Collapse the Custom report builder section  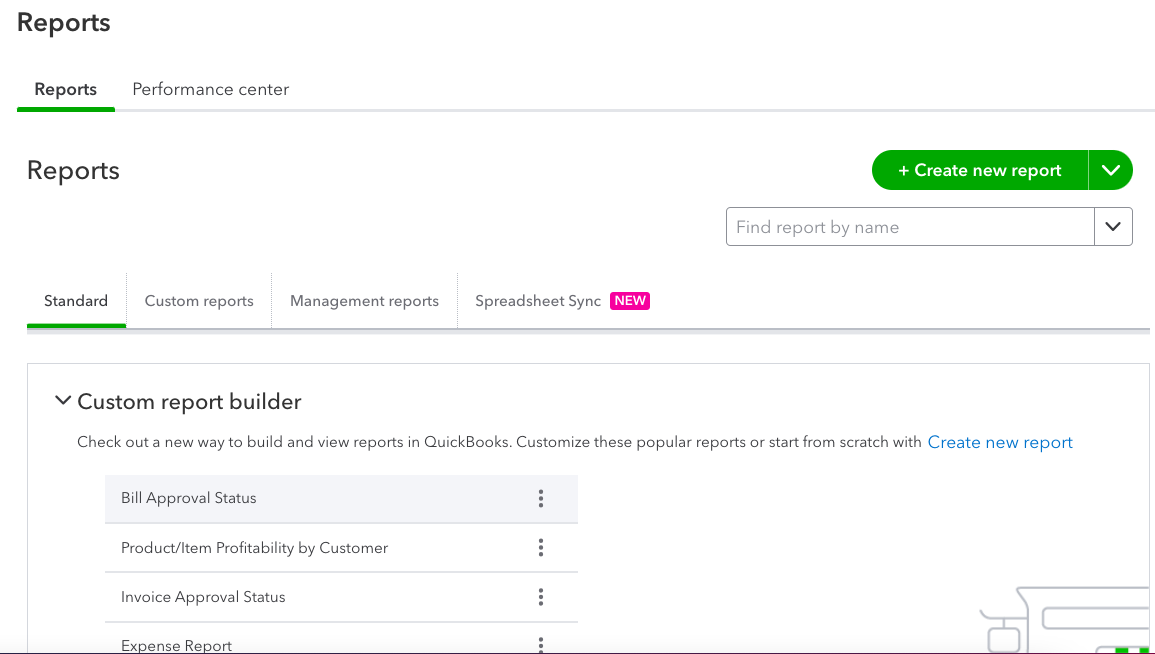click(x=63, y=401)
